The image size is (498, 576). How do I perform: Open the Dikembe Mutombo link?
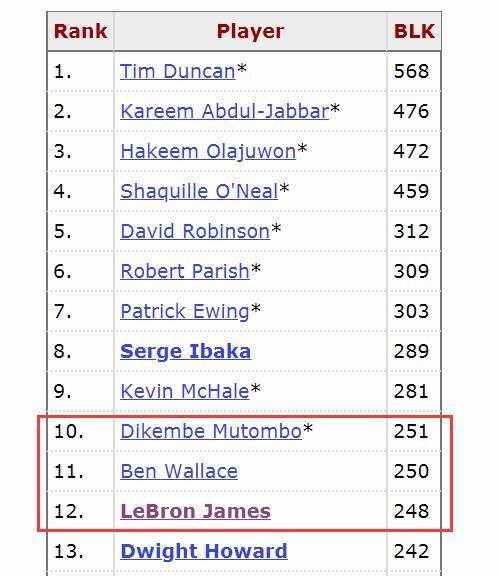coord(211,431)
